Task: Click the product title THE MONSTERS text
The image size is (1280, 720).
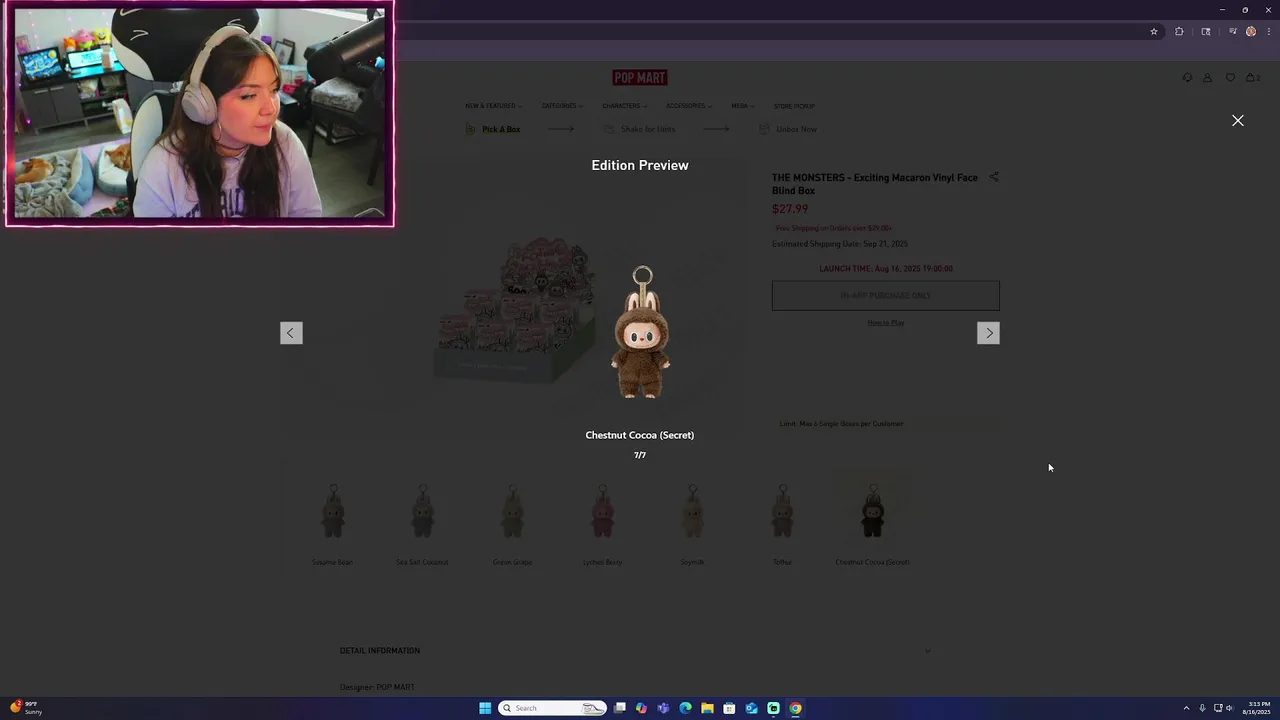Action: click(875, 184)
